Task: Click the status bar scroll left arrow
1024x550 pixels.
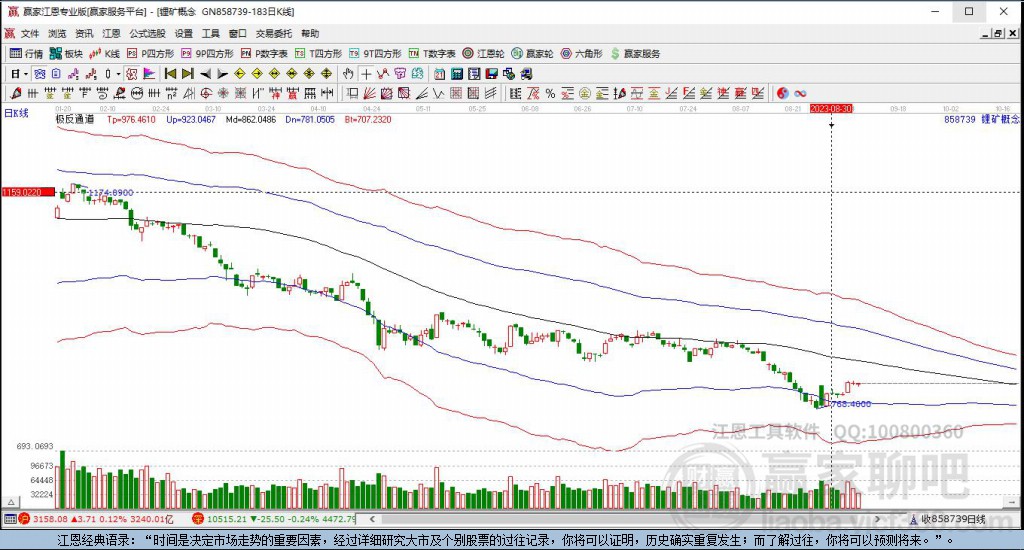Action: pos(372,519)
